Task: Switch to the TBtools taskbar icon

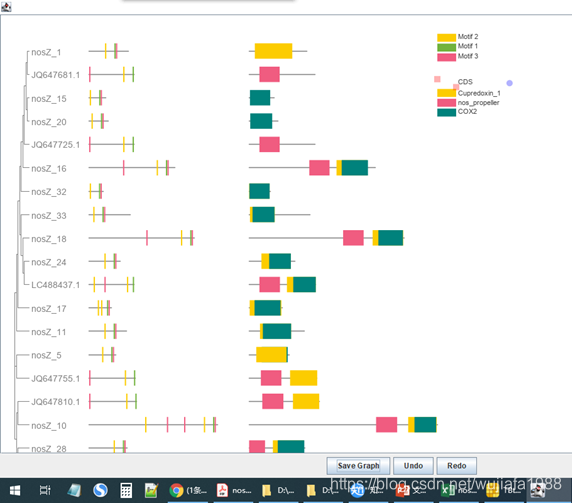Action: pos(503,491)
